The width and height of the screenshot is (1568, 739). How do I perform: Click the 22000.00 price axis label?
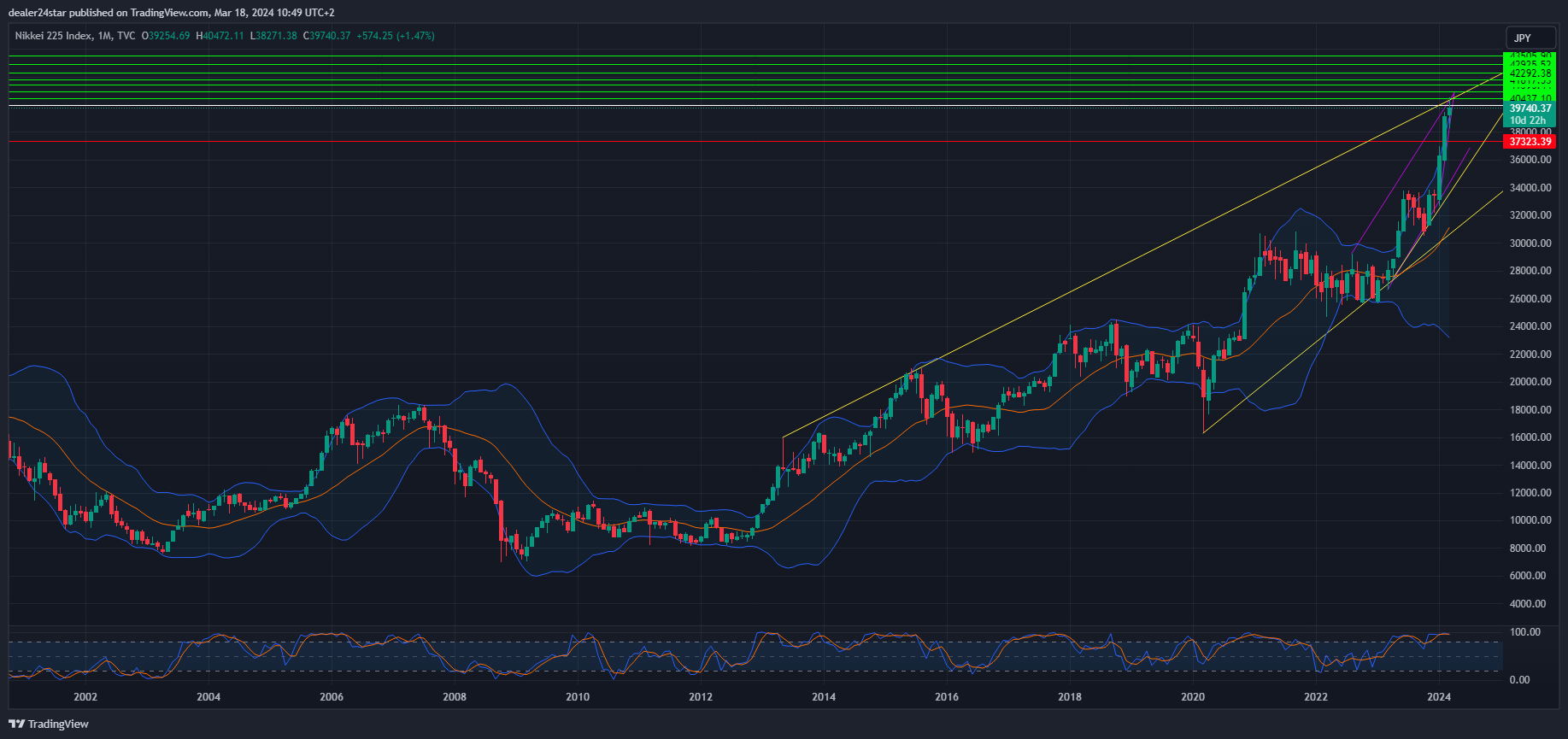click(x=1530, y=355)
